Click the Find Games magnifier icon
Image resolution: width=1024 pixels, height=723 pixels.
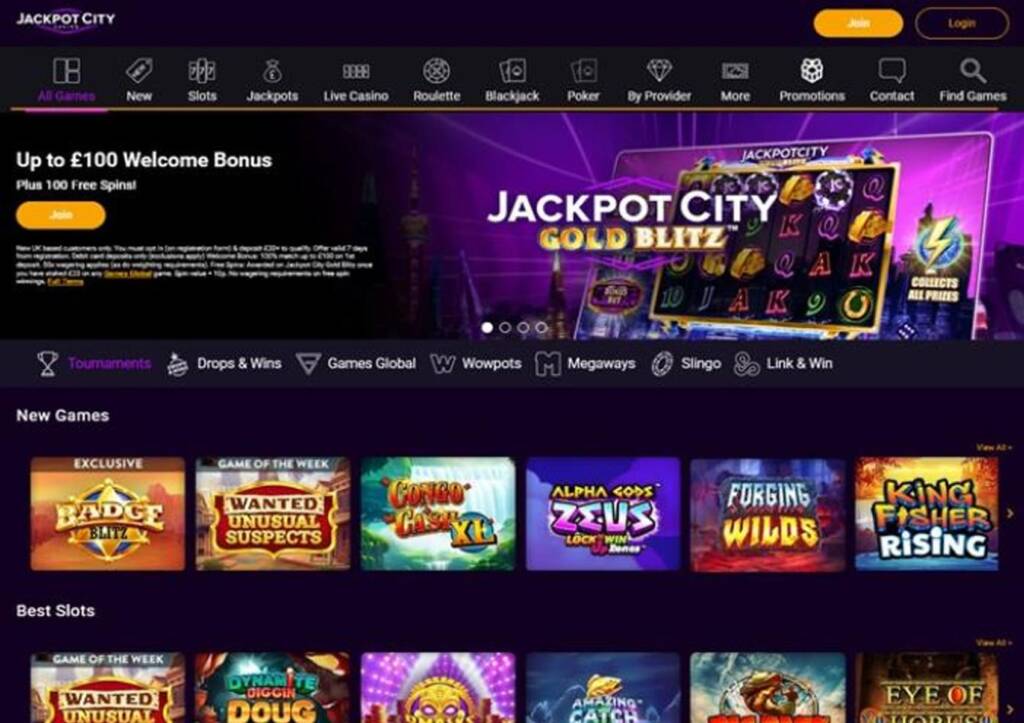point(972,71)
